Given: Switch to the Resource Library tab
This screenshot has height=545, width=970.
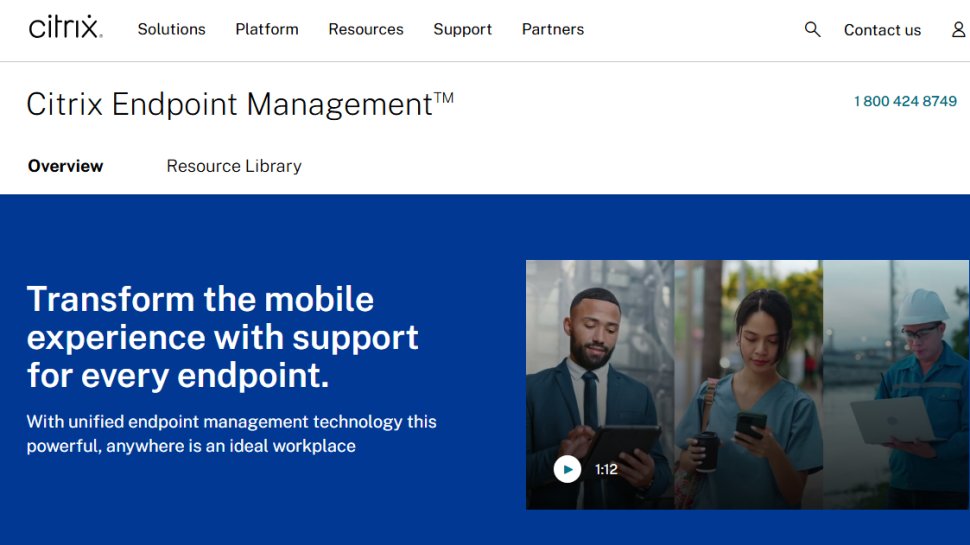Looking at the screenshot, I should click(x=234, y=166).
